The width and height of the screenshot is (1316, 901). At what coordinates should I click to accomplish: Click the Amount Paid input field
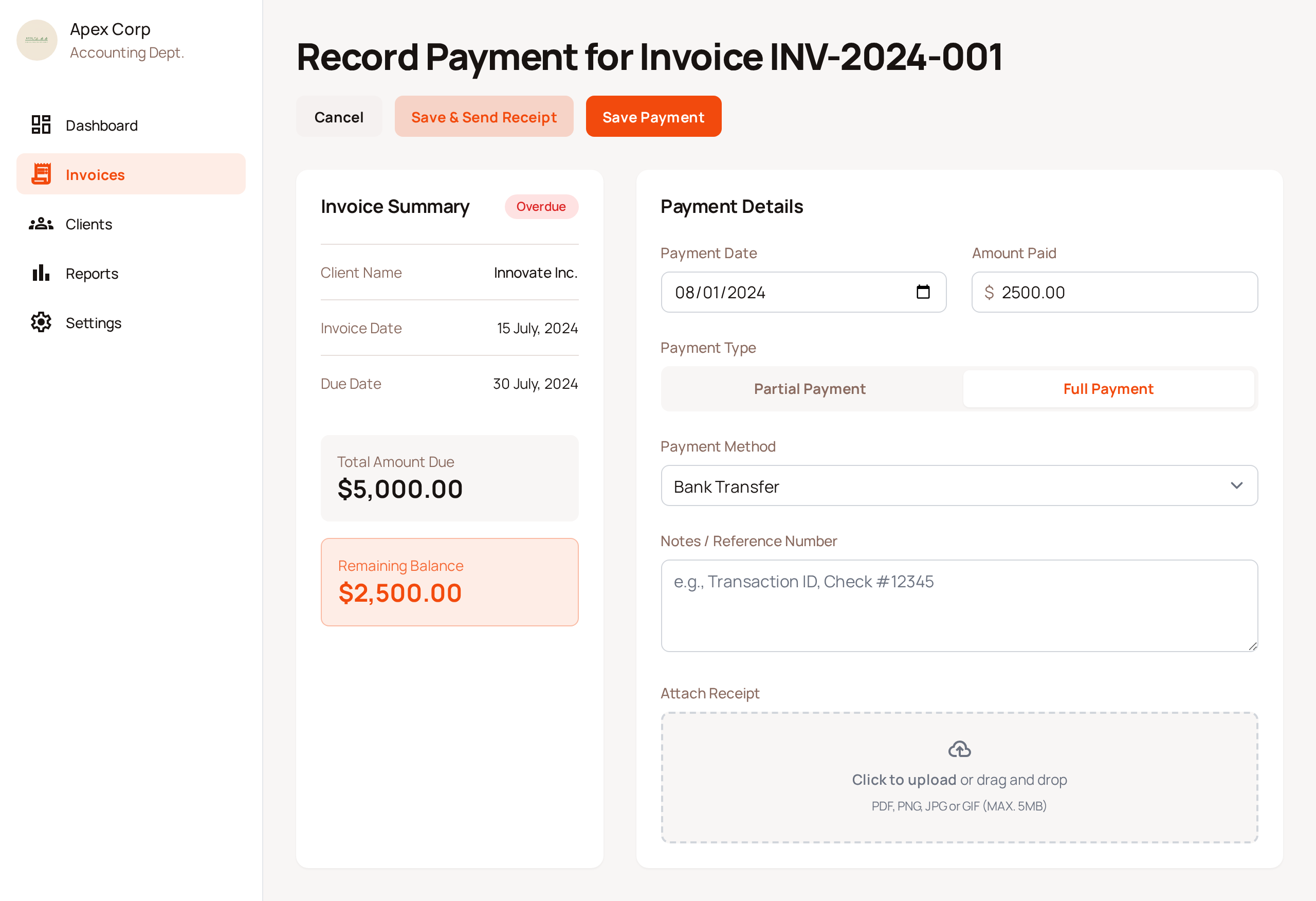(1114, 293)
